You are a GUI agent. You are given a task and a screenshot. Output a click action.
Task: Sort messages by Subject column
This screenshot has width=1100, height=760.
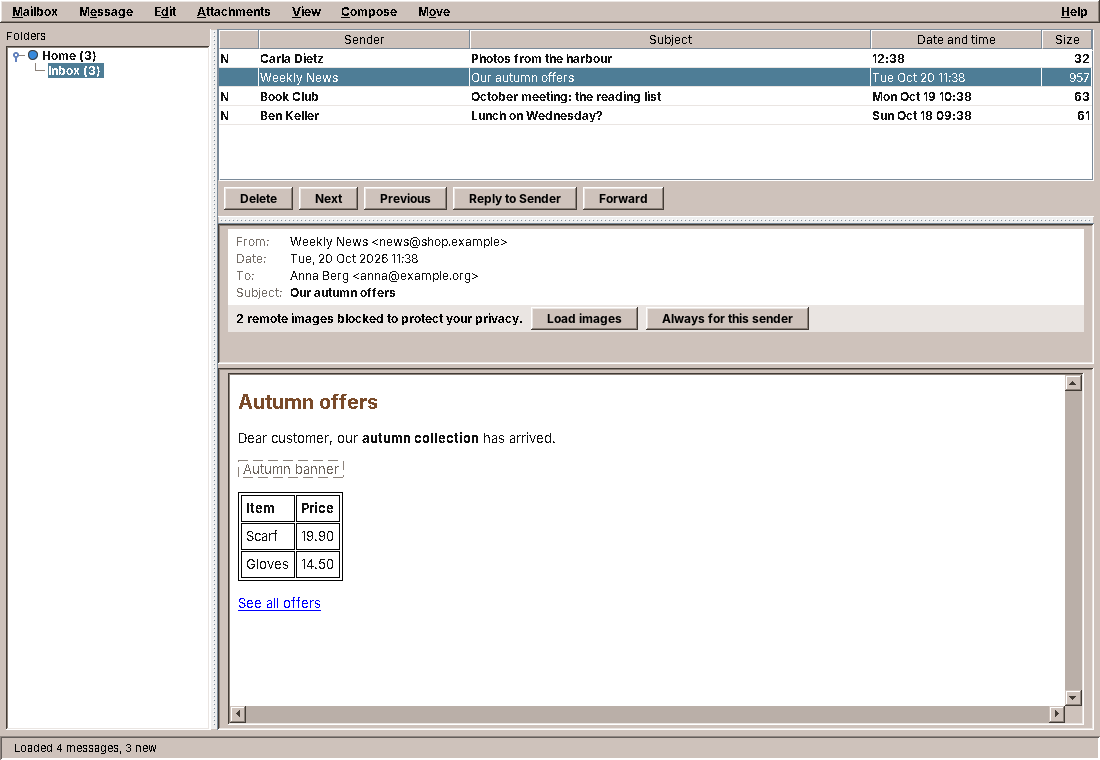click(670, 39)
